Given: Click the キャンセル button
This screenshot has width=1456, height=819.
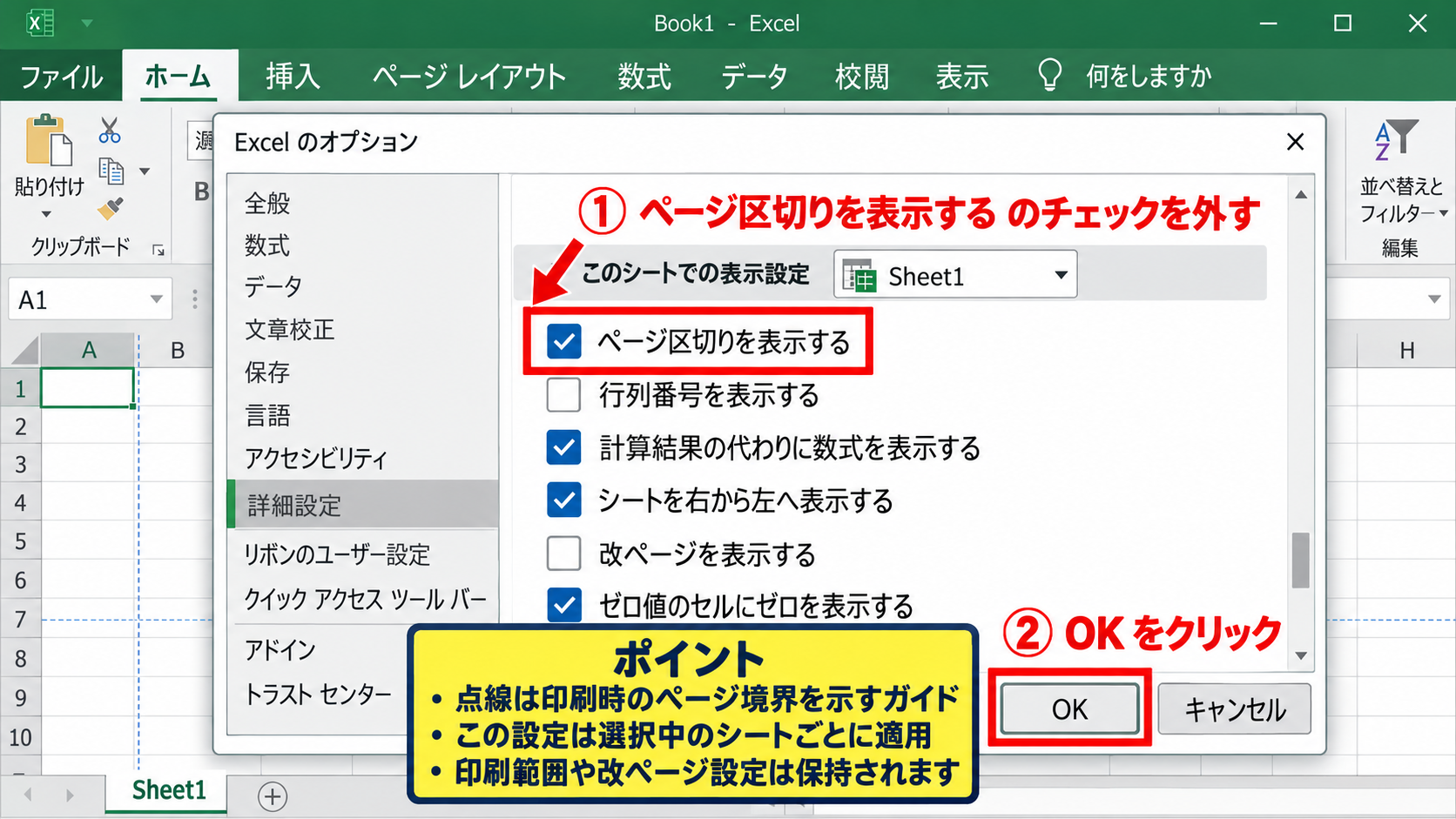Looking at the screenshot, I should 1235,709.
